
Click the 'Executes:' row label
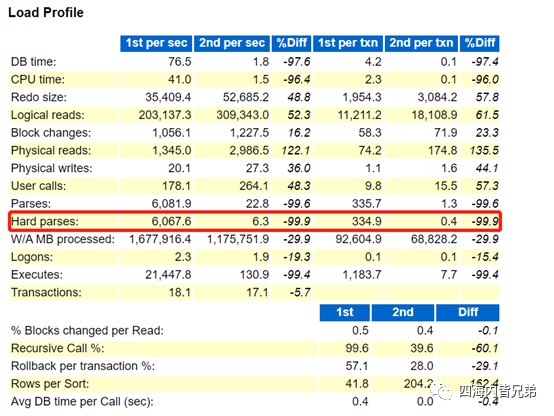pos(37,275)
